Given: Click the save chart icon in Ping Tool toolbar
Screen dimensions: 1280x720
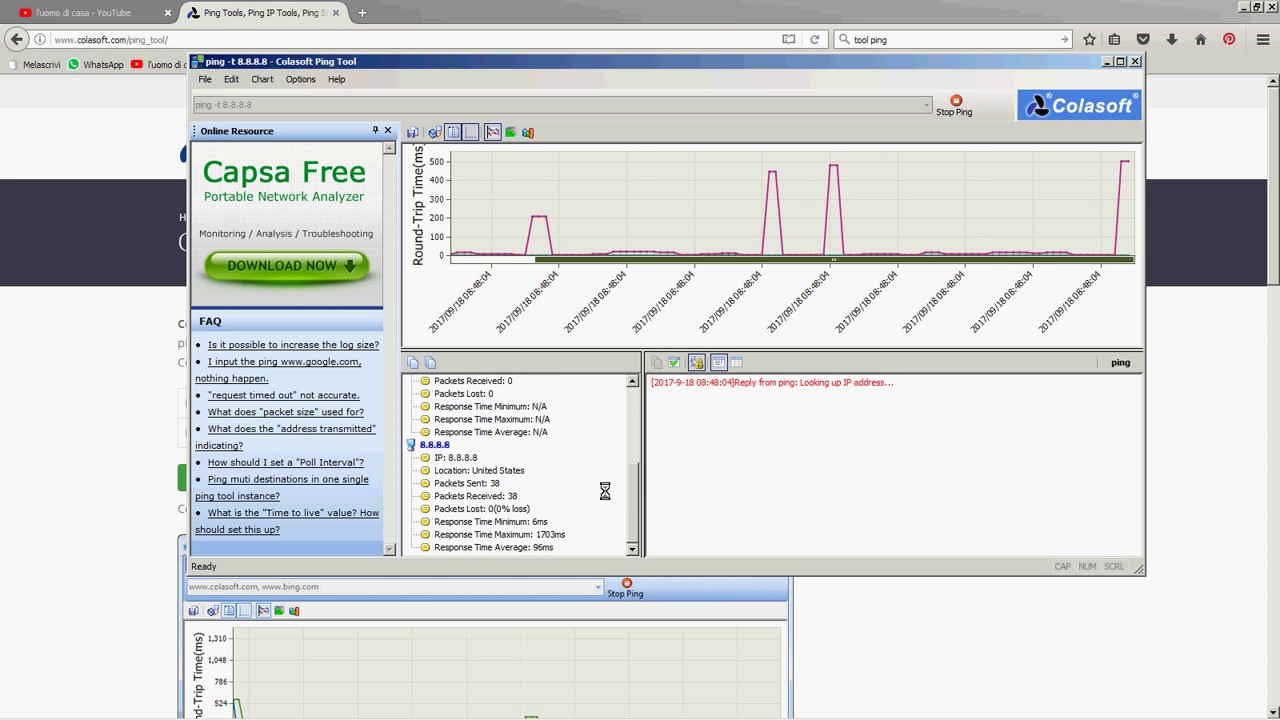Looking at the screenshot, I should [x=412, y=132].
